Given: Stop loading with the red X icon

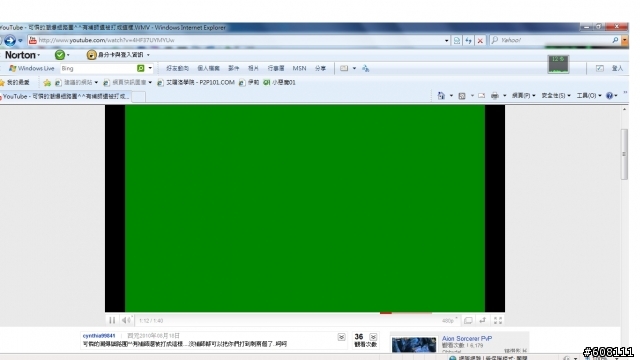Looking at the screenshot, I should click(480, 40).
